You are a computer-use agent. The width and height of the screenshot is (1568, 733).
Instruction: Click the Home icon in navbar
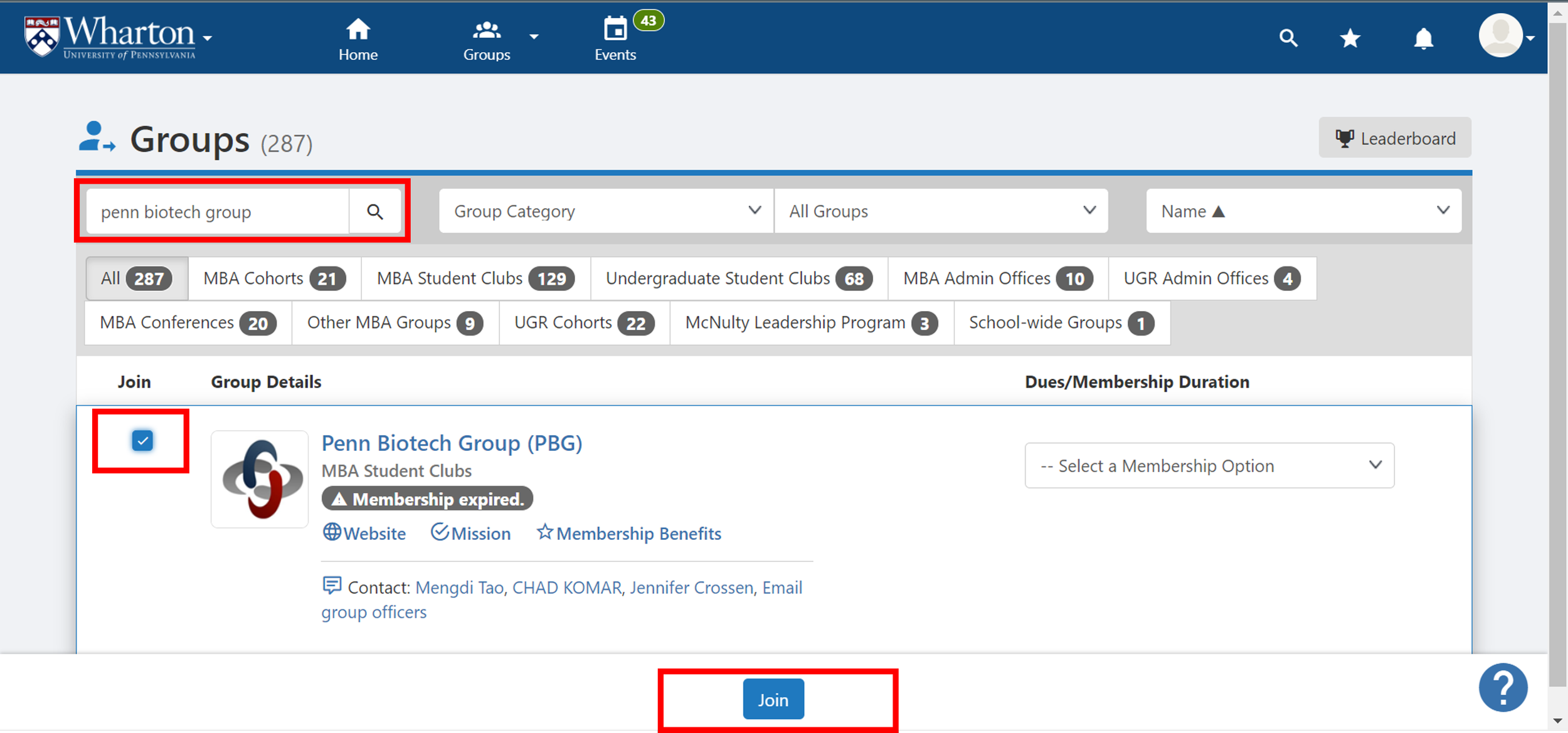pos(358,30)
